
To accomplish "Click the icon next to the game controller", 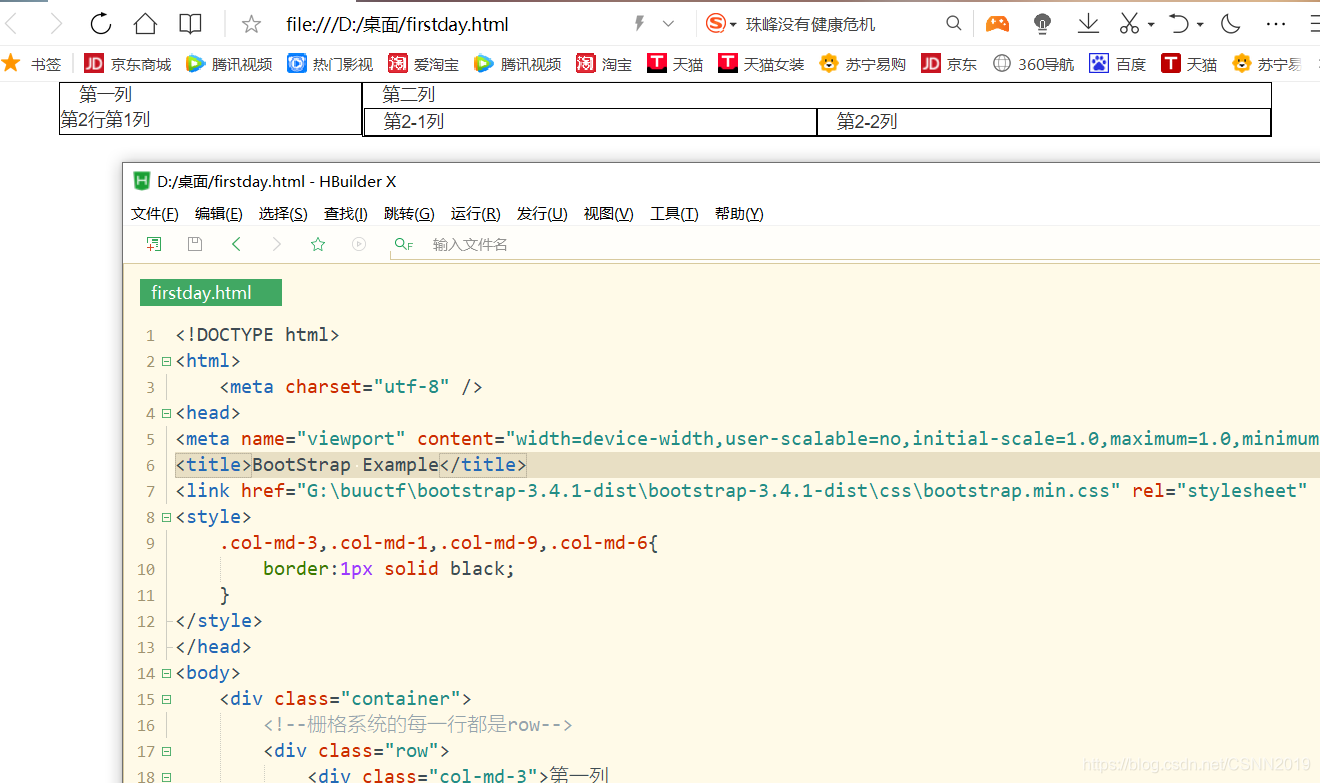I will click(x=1042, y=24).
